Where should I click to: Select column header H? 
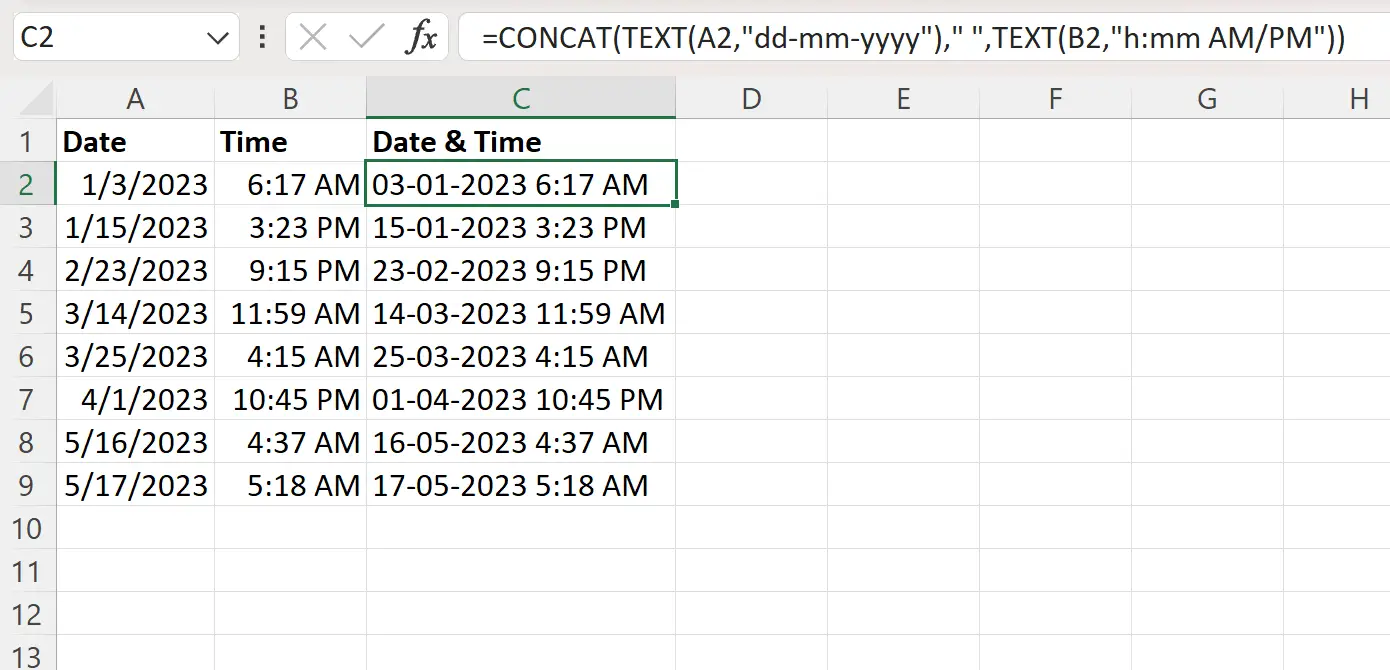1358,98
